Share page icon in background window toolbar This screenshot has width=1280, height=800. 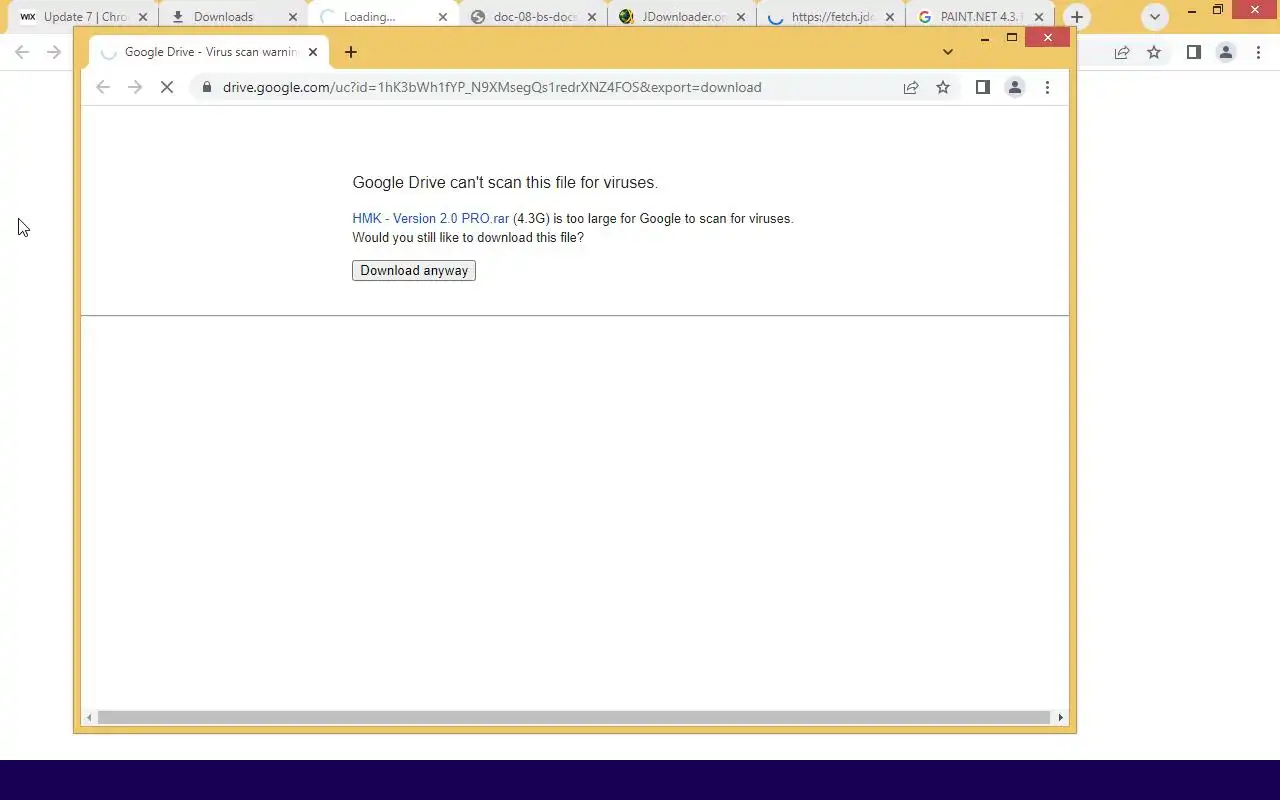[x=1122, y=52]
